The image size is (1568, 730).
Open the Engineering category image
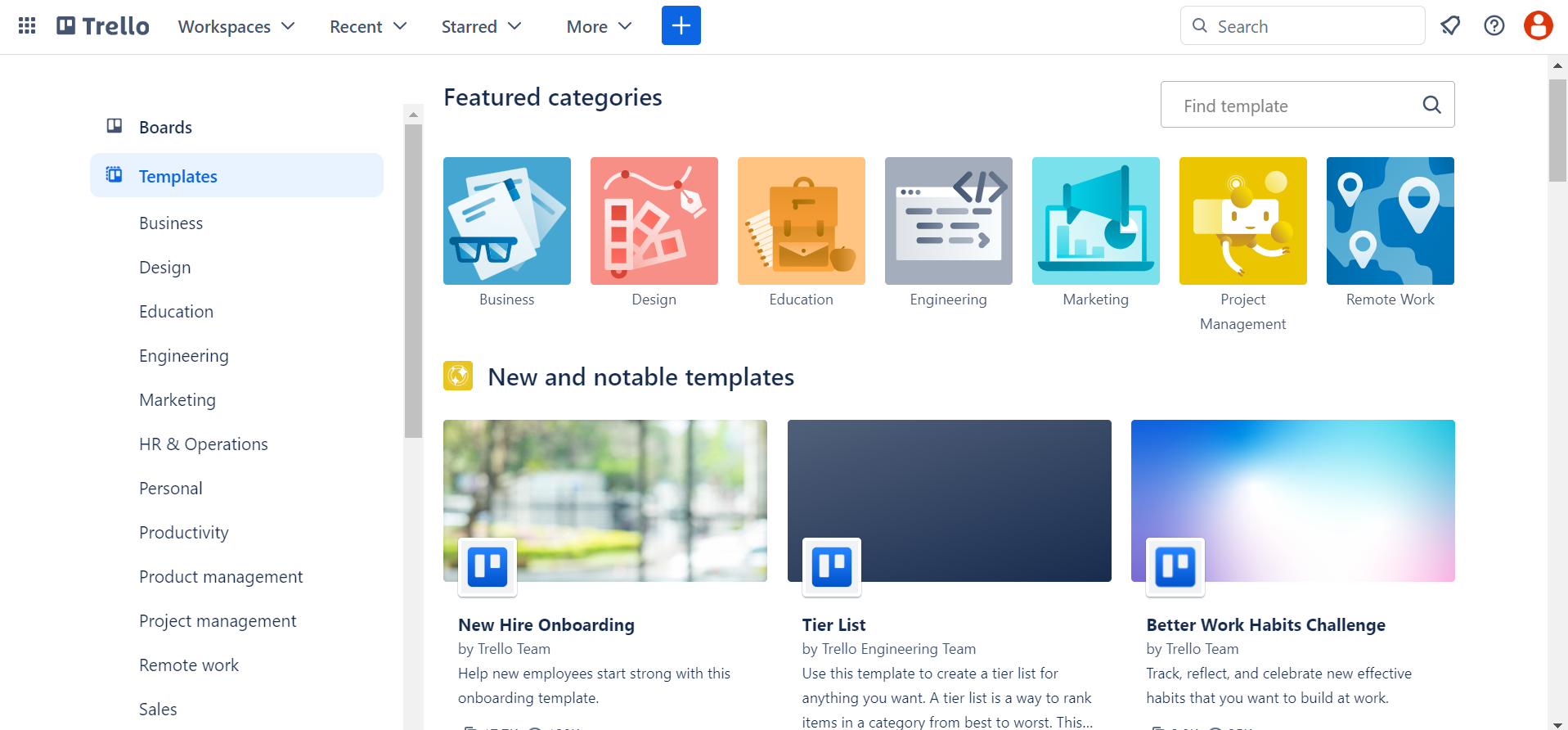[x=949, y=221]
